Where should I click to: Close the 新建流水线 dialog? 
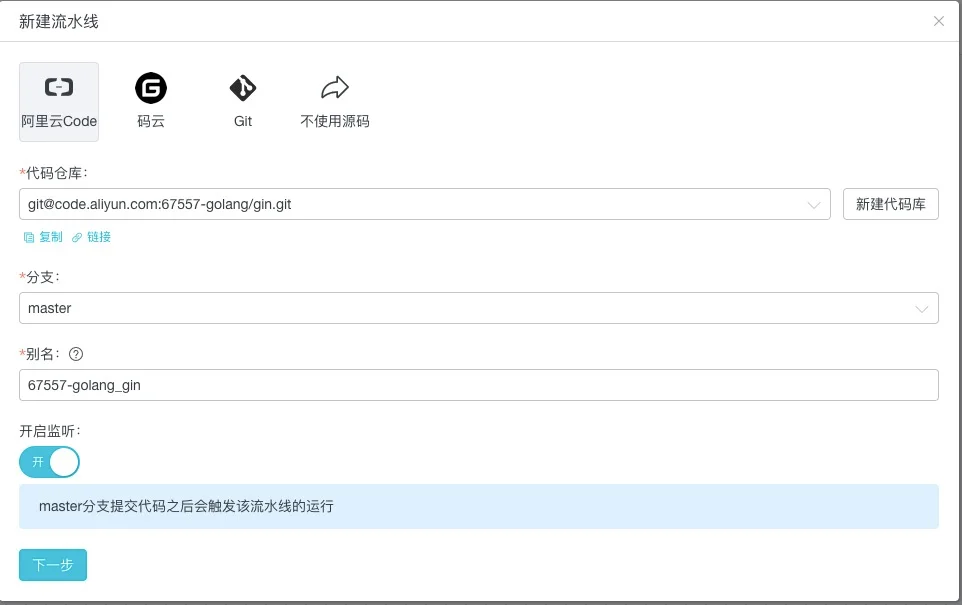pyautogui.click(x=939, y=21)
